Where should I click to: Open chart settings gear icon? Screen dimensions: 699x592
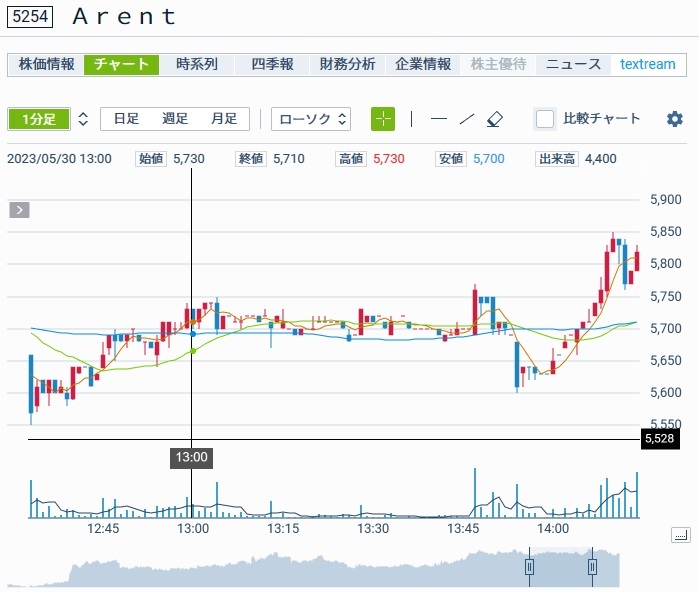675,119
